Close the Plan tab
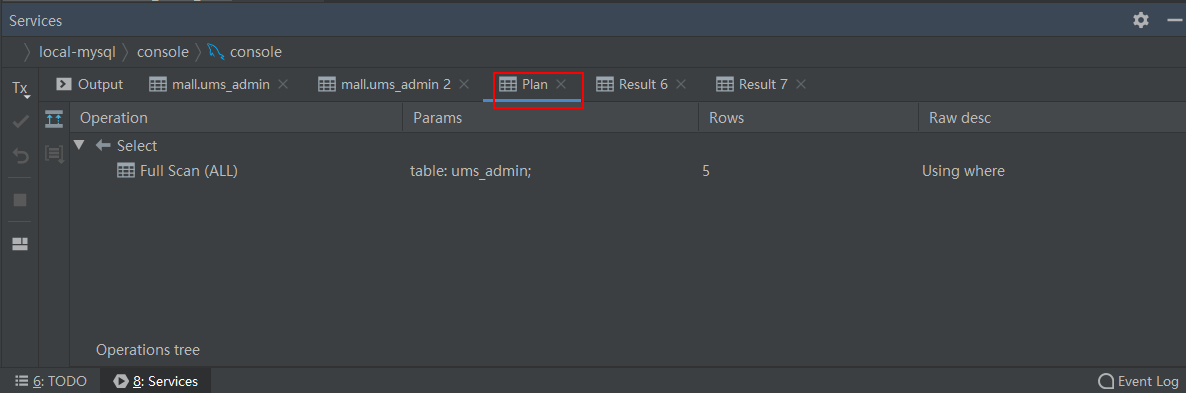1186x393 pixels. [561, 85]
